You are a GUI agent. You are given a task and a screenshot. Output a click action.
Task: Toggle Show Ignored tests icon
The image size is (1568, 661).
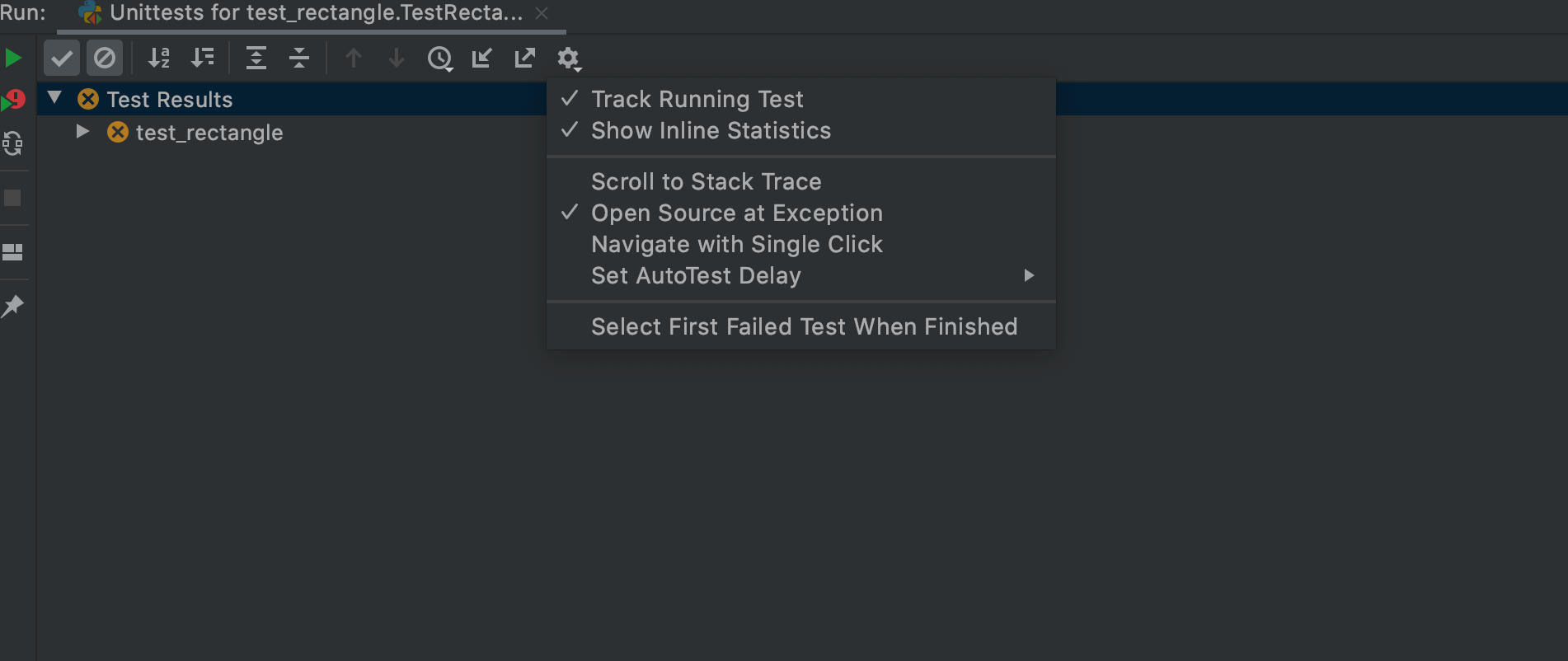pyautogui.click(x=105, y=59)
